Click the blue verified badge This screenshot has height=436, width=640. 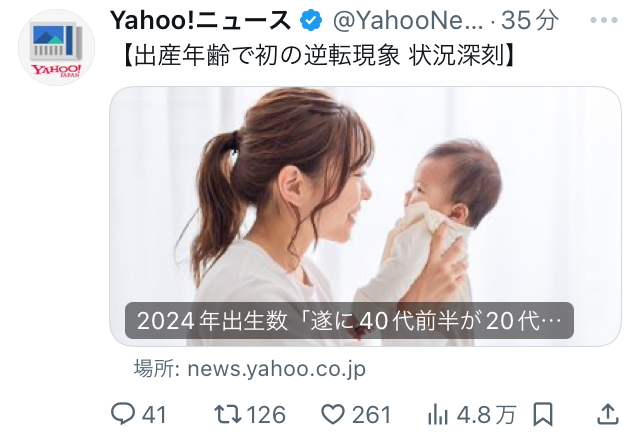(x=311, y=20)
